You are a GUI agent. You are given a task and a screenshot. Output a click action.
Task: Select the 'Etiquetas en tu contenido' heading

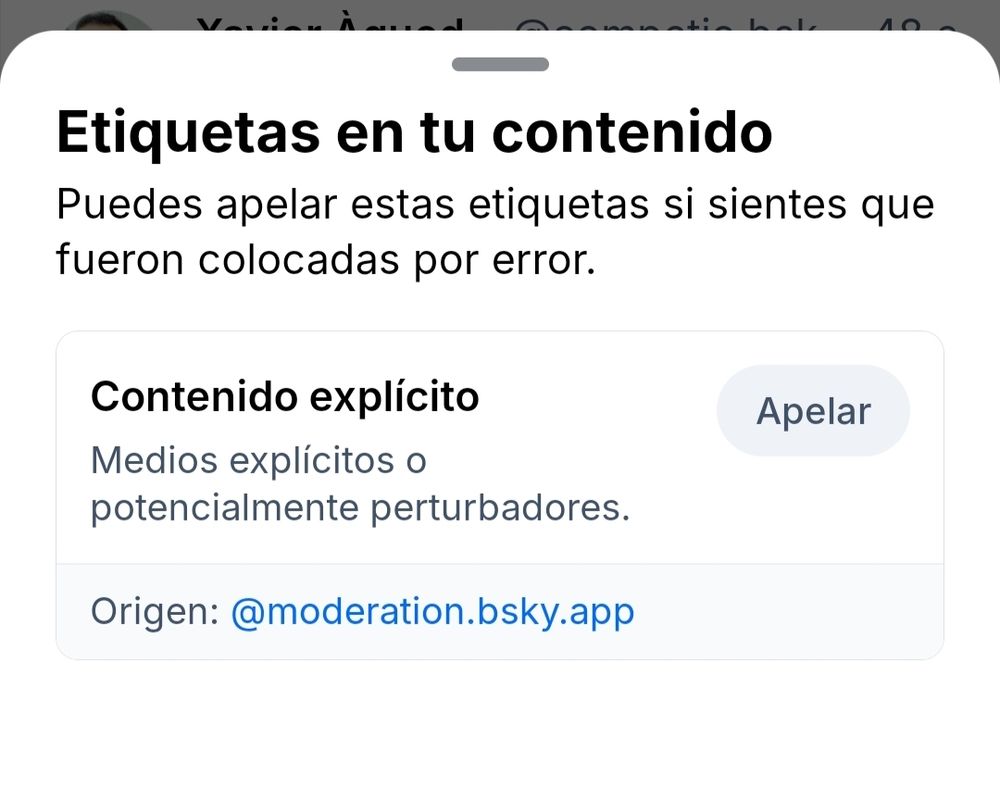[415, 134]
